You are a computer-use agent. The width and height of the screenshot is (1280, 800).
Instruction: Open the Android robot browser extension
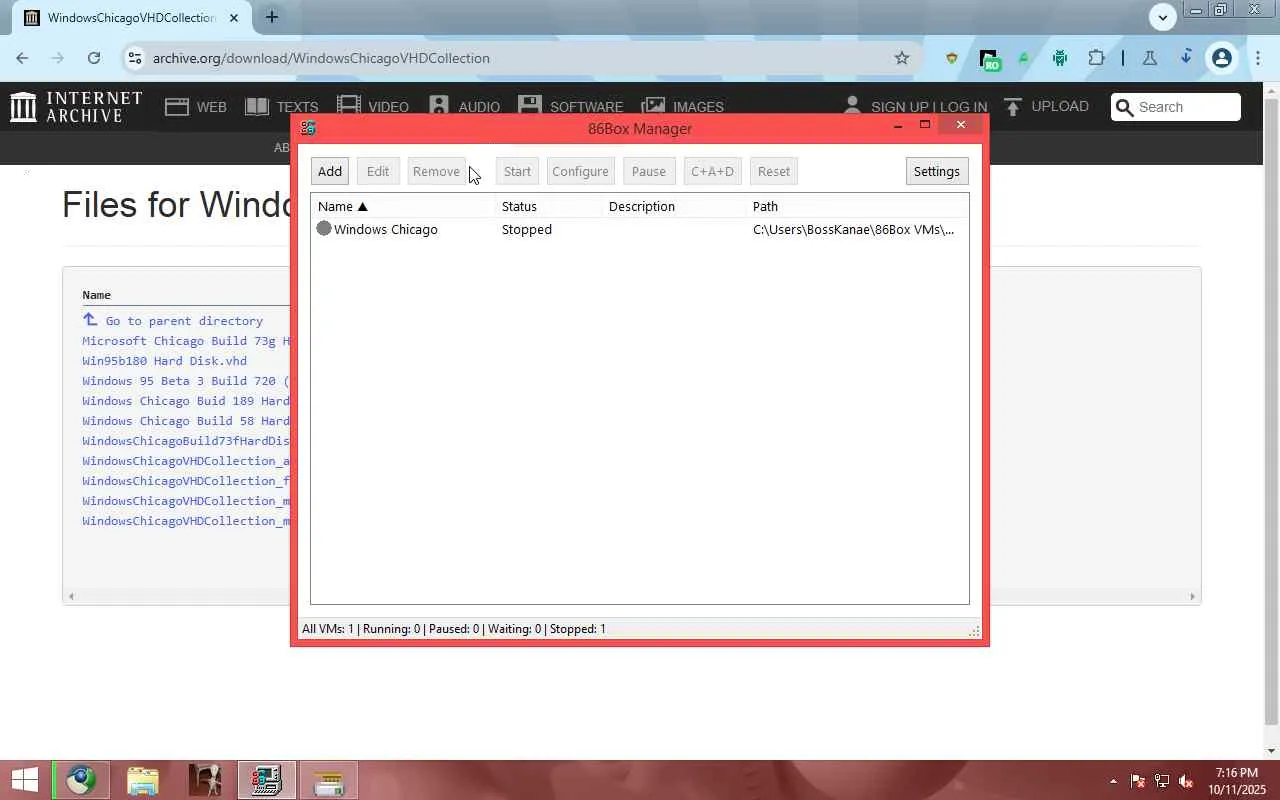[x=1060, y=58]
